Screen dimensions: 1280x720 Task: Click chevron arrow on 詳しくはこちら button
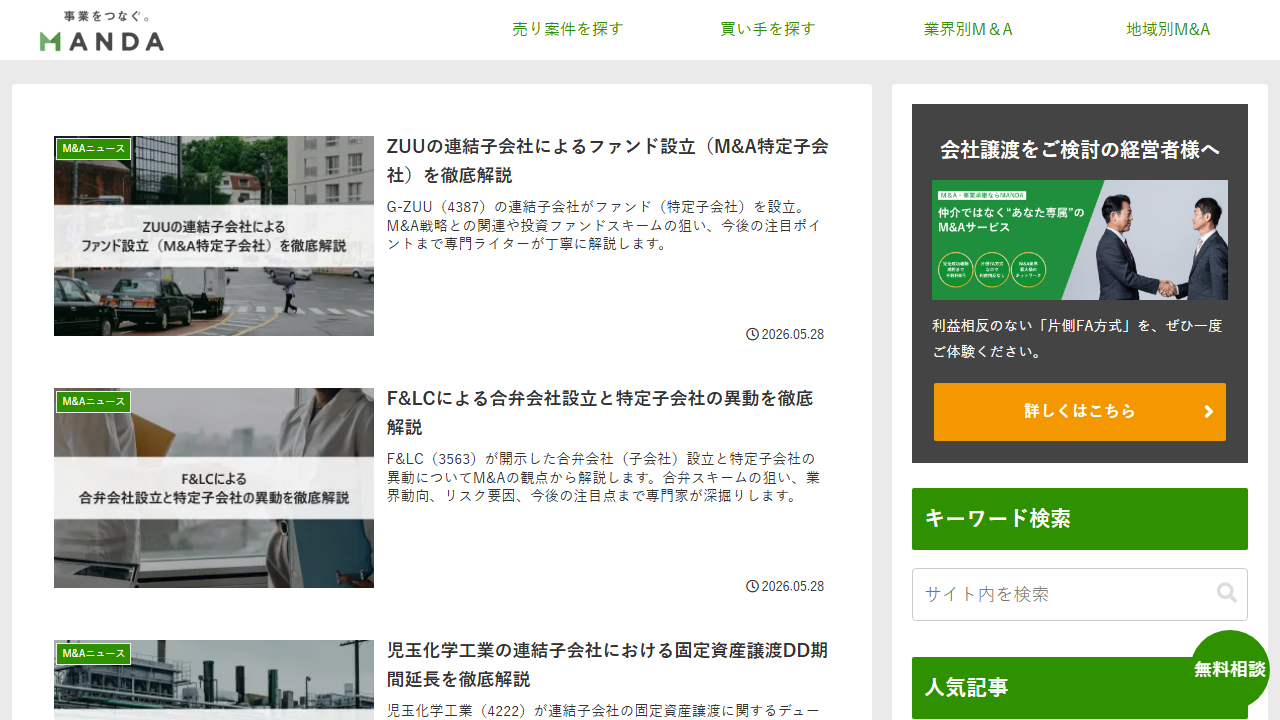1208,412
